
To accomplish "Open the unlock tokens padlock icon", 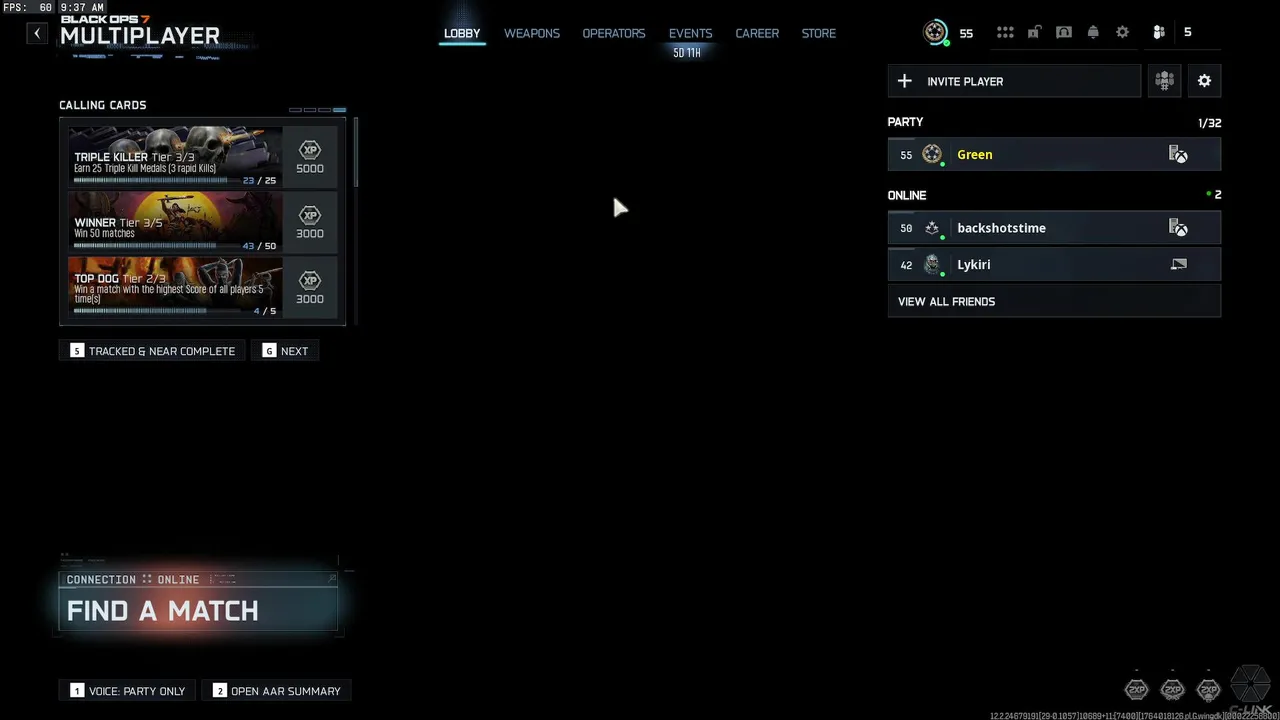I will 1034,32.
